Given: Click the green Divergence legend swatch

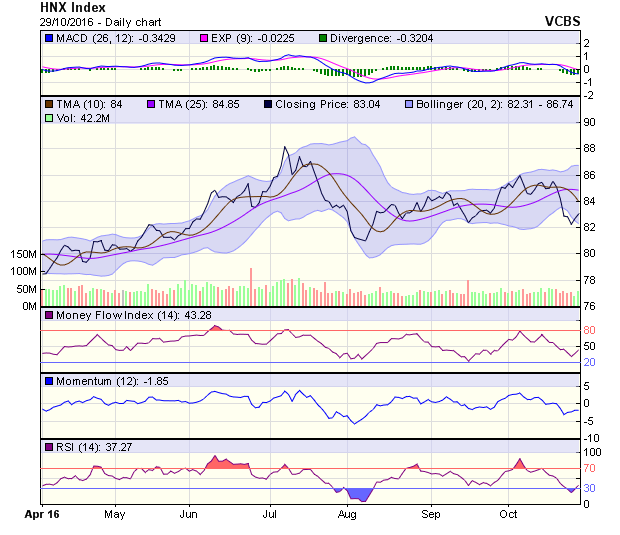Looking at the screenshot, I should 323,38.
